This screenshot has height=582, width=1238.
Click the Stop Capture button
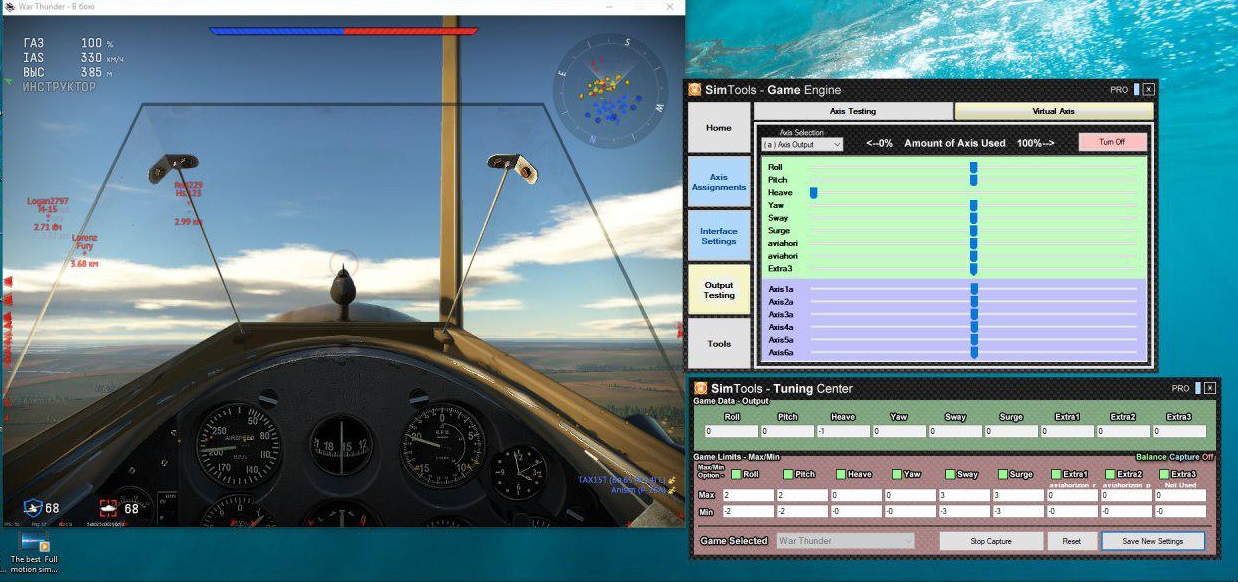point(991,541)
